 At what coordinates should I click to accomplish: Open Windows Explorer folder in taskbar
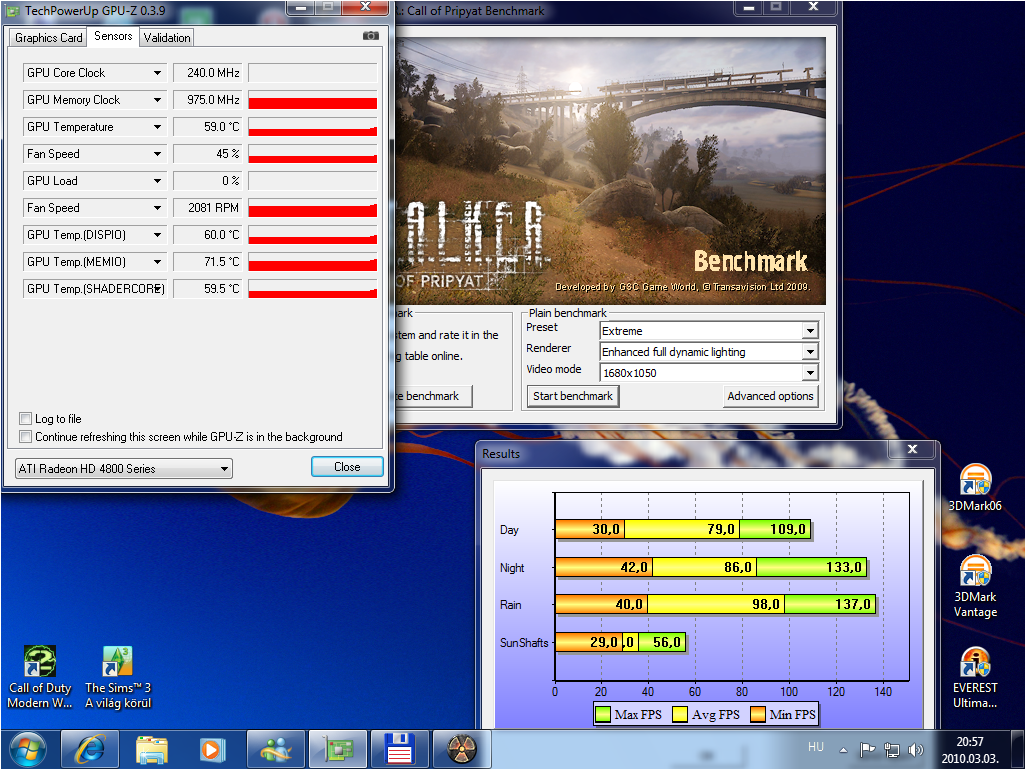[152, 750]
